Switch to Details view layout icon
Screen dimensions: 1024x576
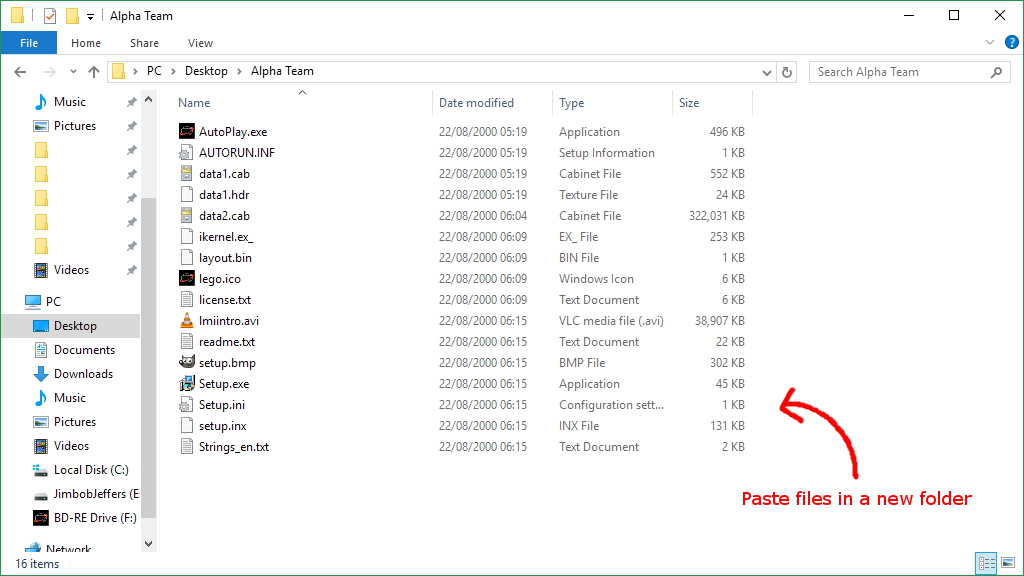coord(986,563)
